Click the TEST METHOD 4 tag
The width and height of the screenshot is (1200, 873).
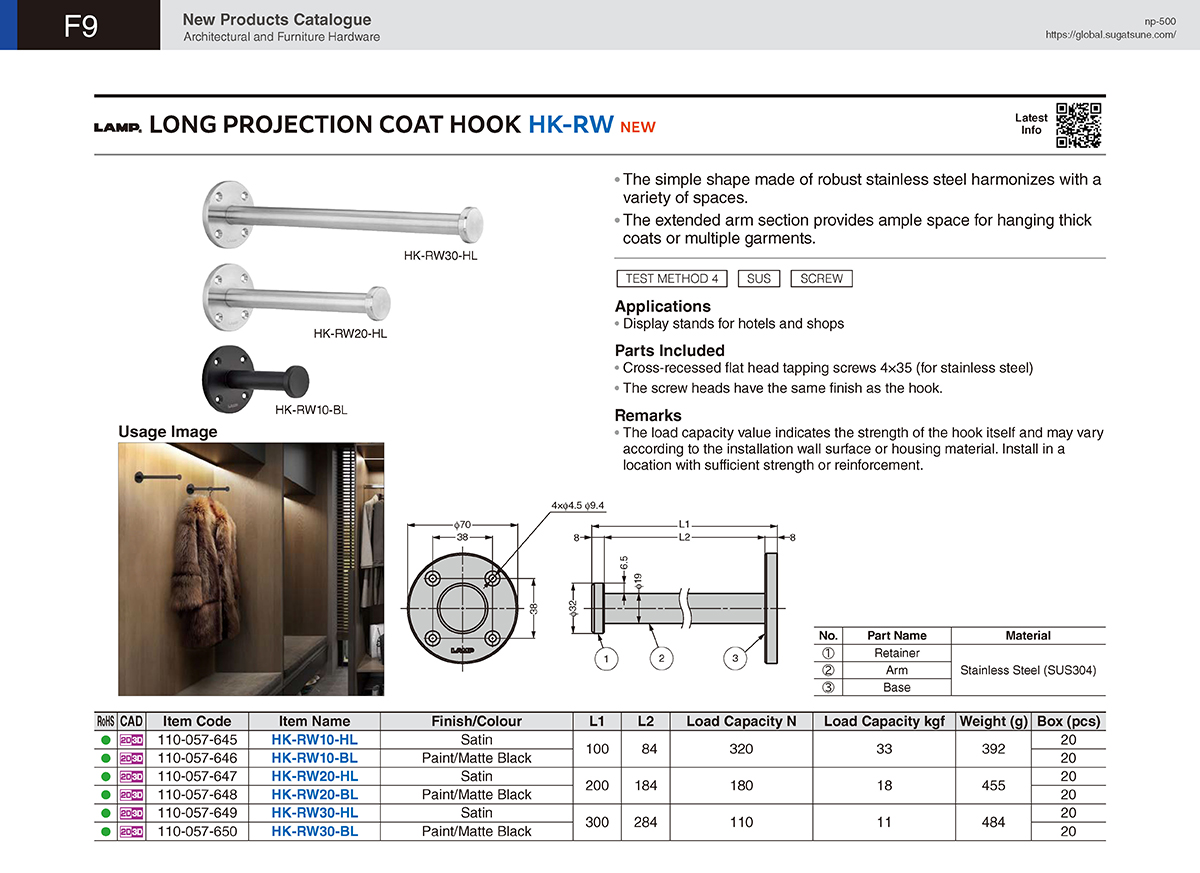671,279
